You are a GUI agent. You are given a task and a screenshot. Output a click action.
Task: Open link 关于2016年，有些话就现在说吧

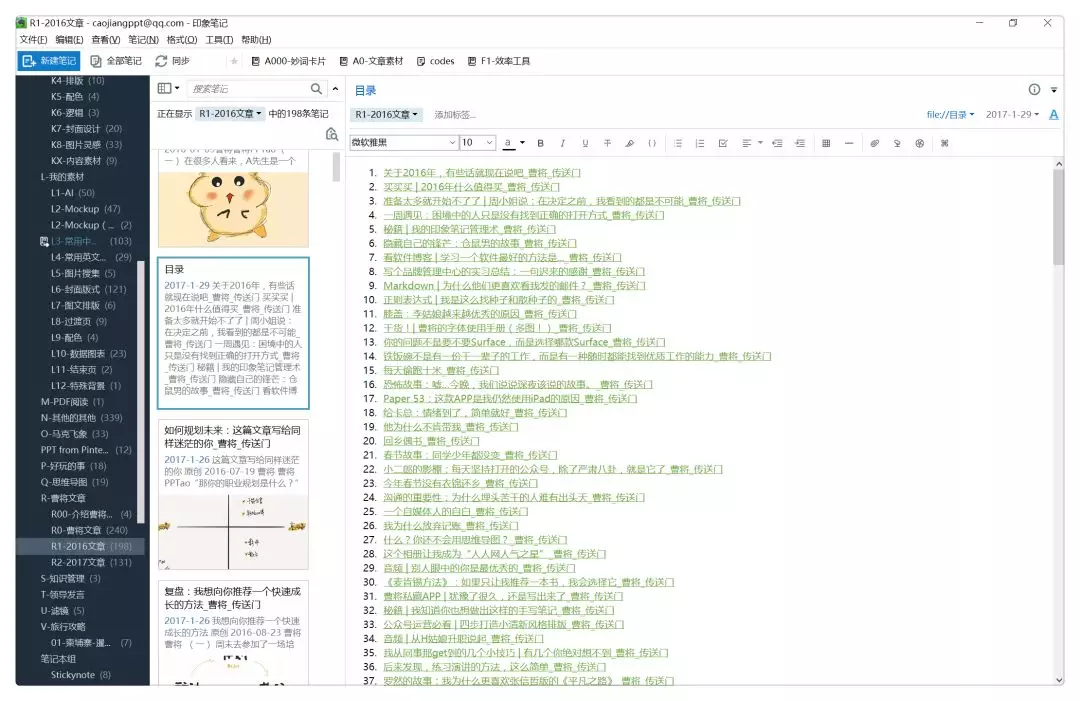481,173
